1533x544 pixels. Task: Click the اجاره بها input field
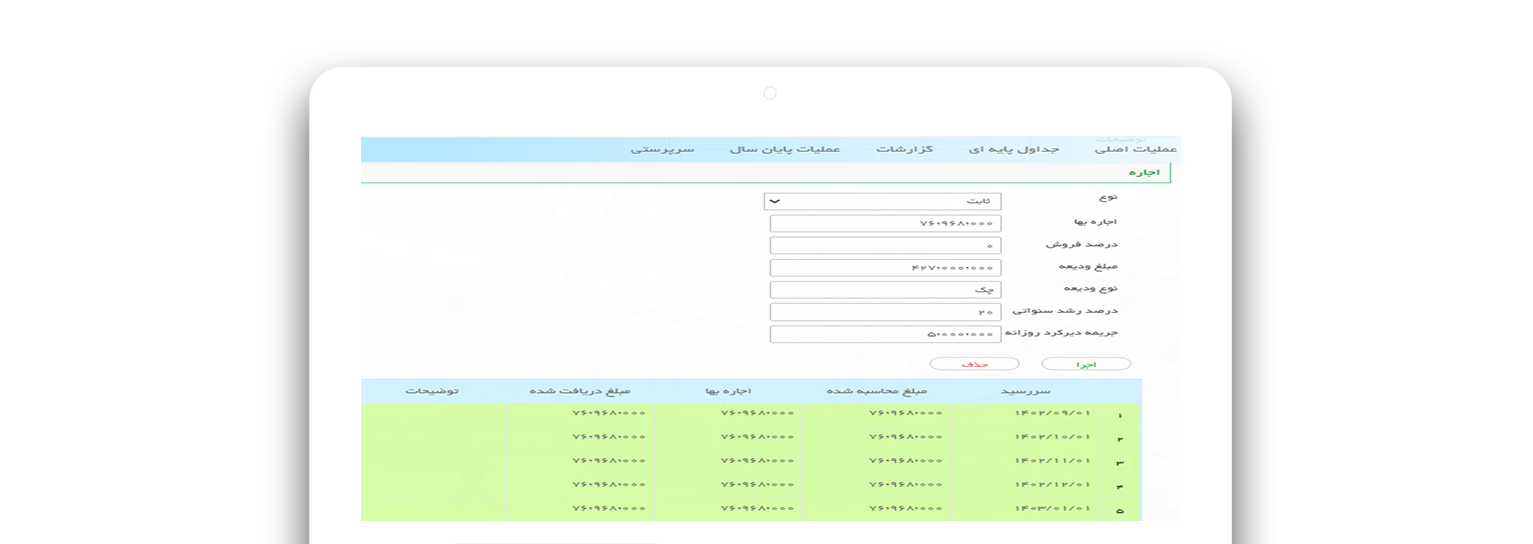[885, 223]
